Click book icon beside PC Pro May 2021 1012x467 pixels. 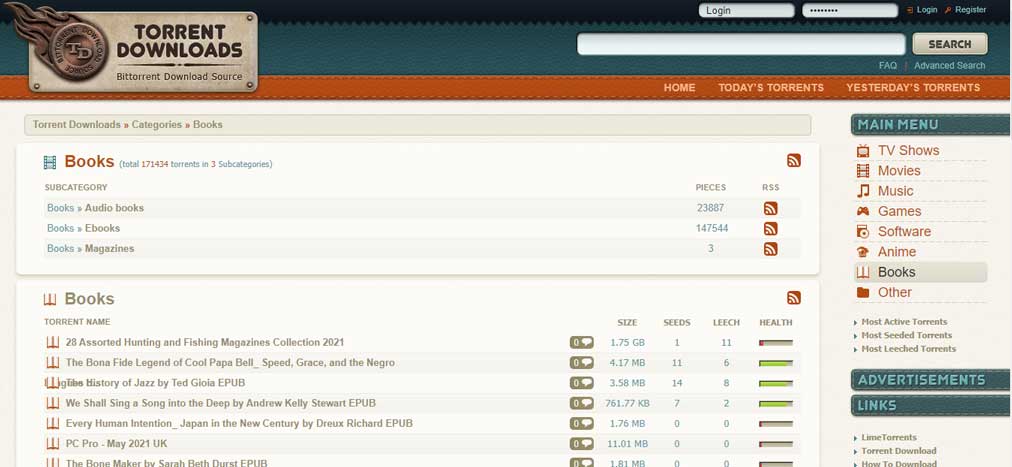pos(53,444)
